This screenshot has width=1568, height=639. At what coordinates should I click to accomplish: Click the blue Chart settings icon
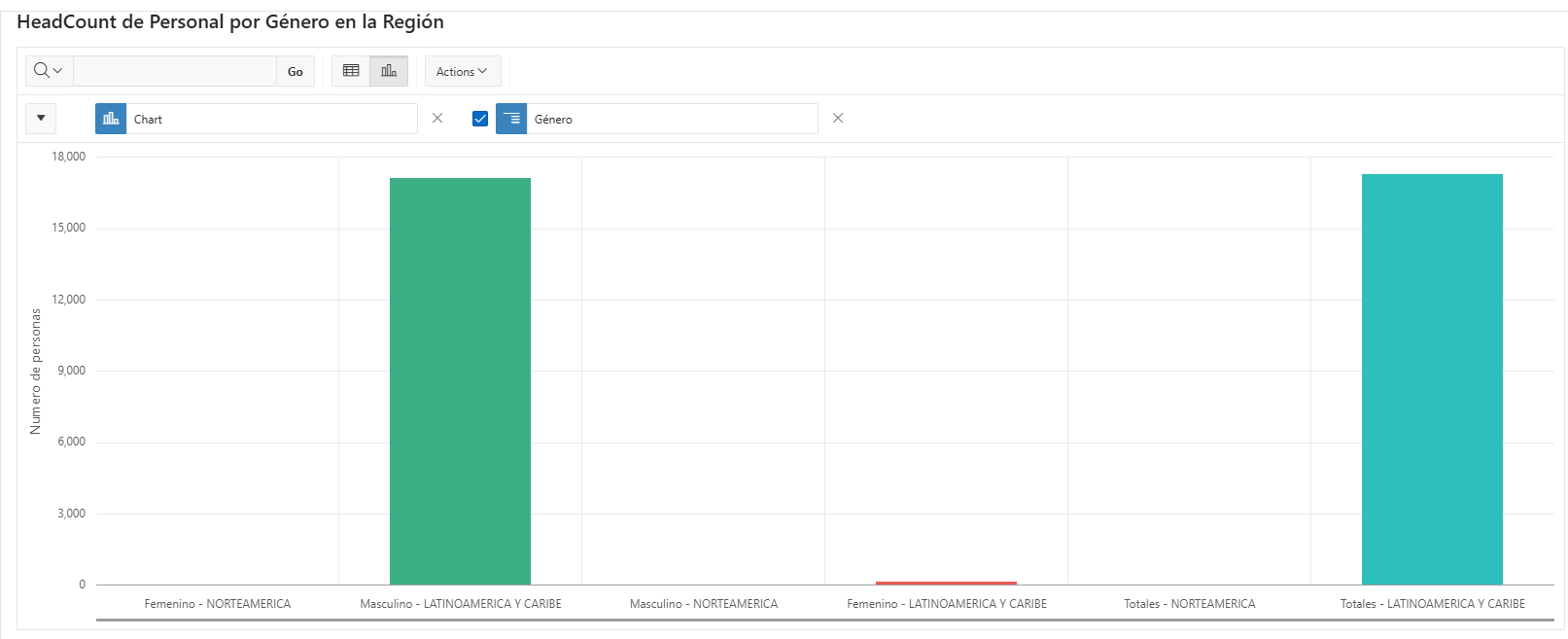click(111, 119)
